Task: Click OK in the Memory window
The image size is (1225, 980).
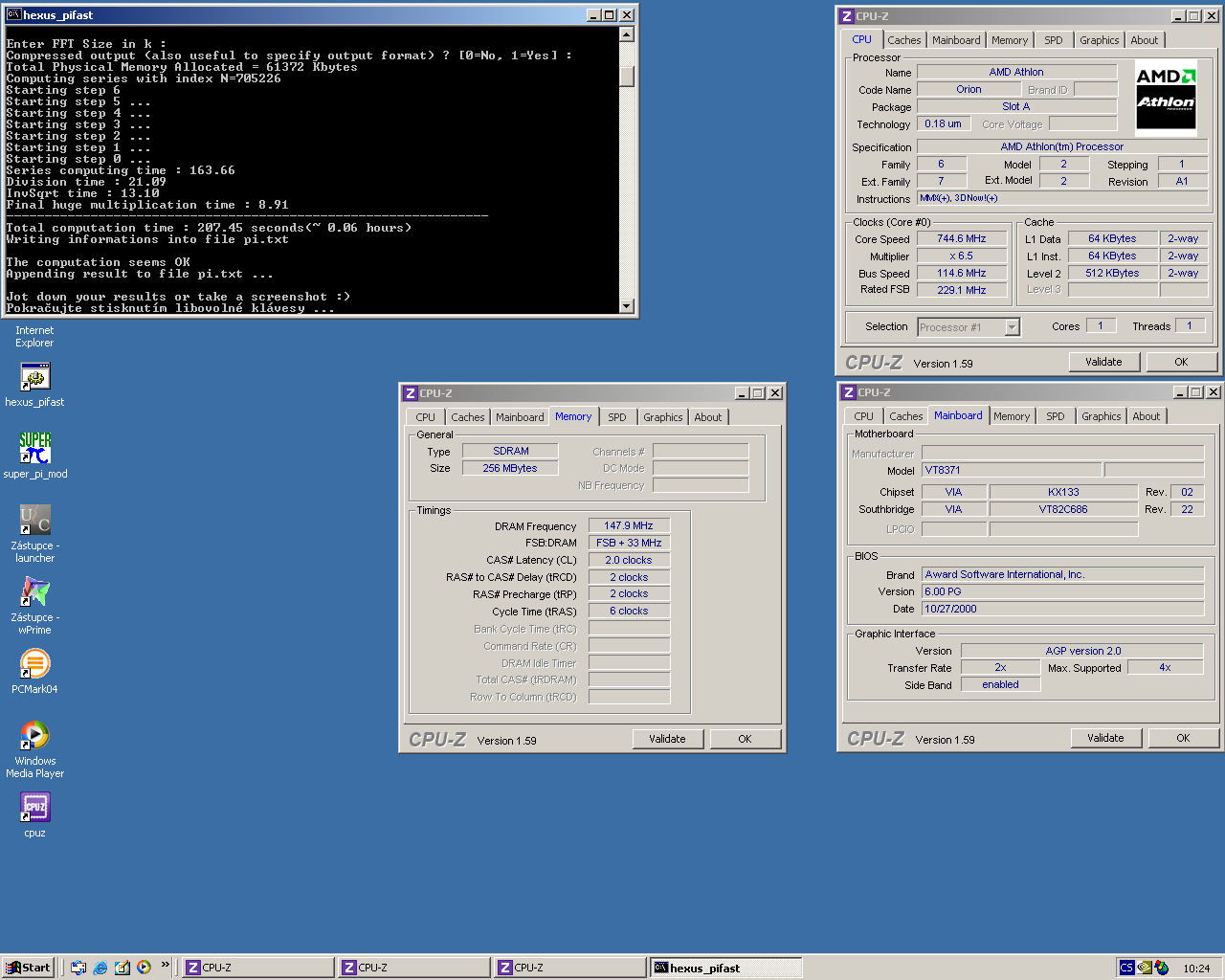Action: tap(745, 739)
